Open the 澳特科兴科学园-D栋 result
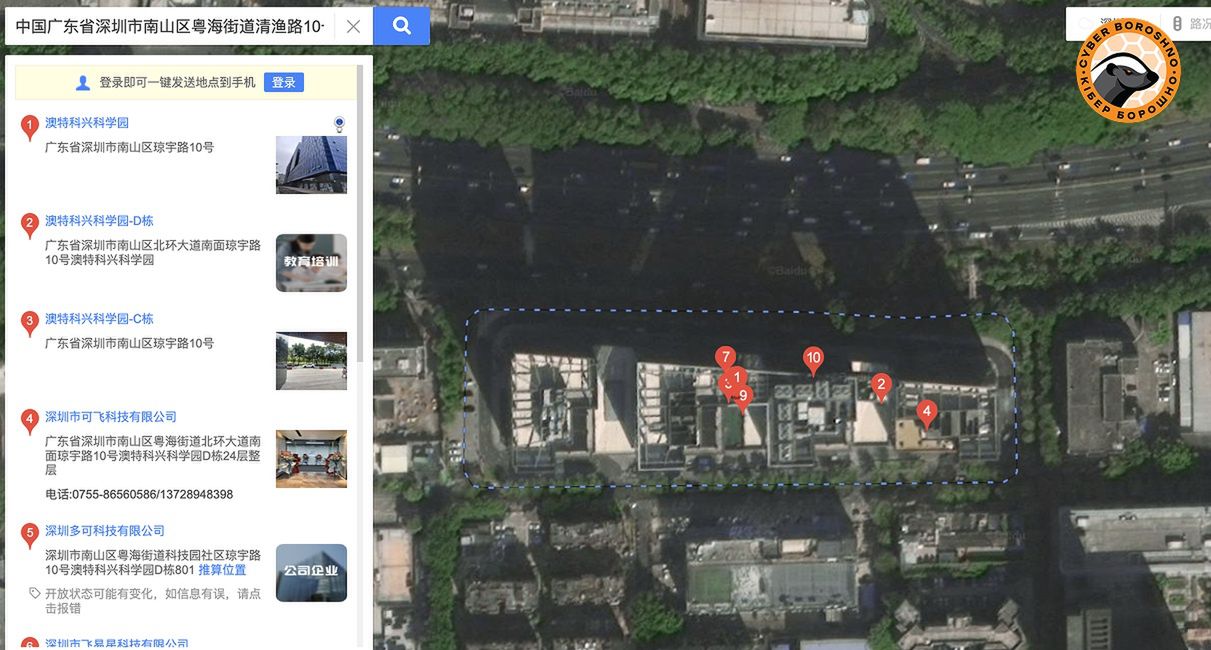The width and height of the screenshot is (1211, 650). coord(99,221)
